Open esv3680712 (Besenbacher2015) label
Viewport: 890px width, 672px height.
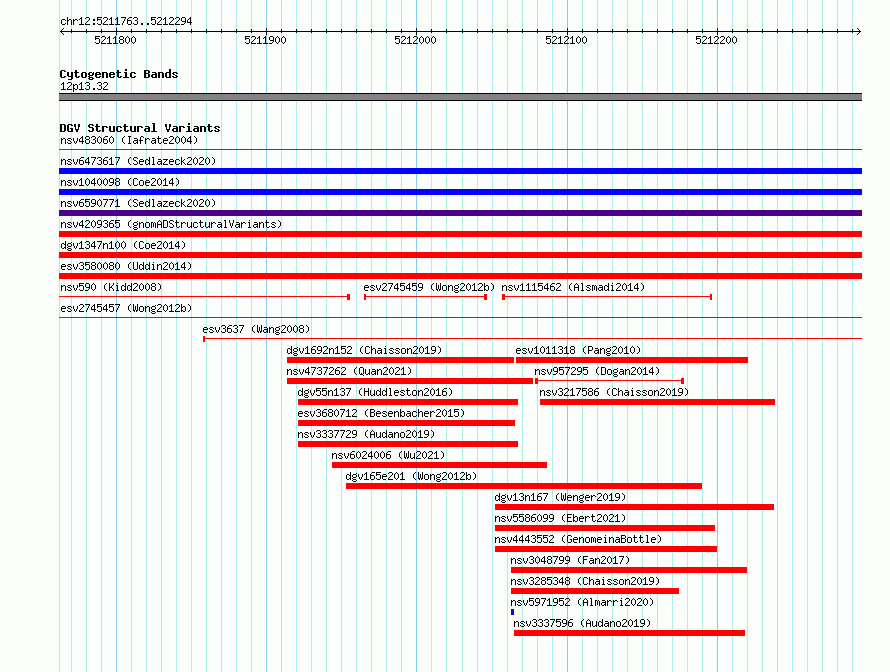tap(381, 413)
